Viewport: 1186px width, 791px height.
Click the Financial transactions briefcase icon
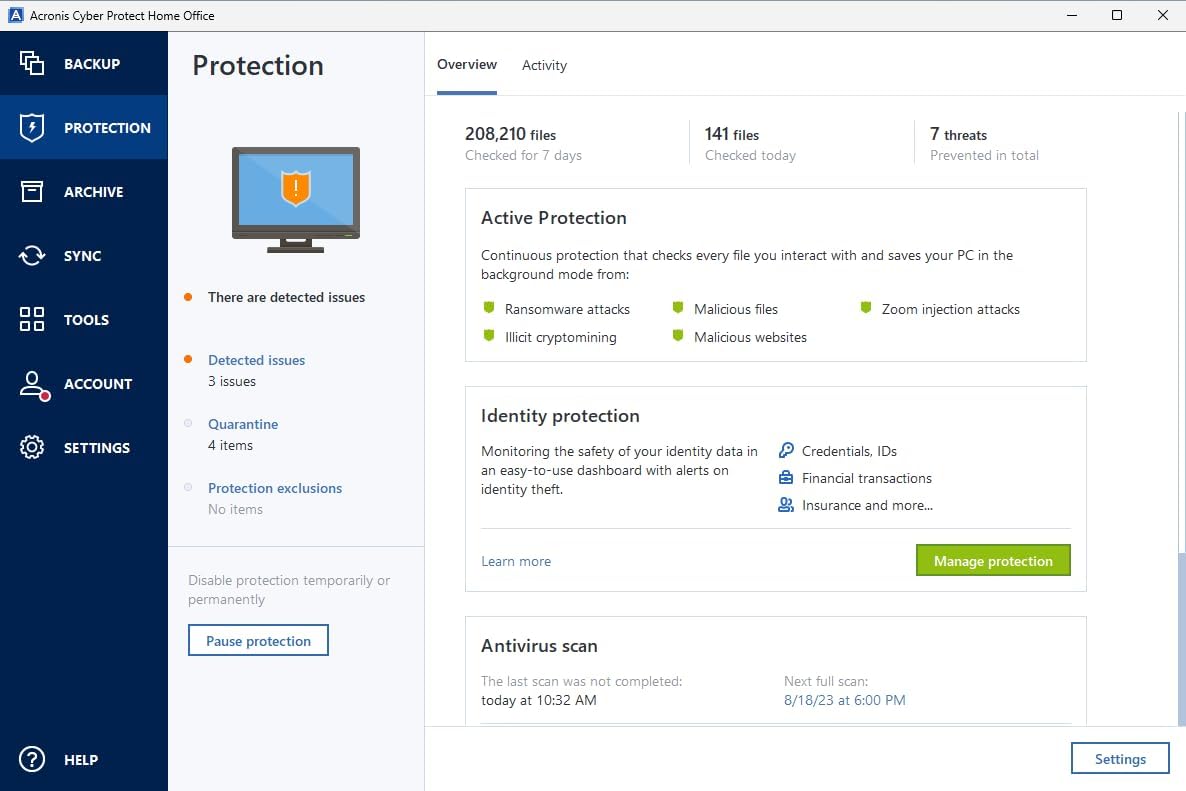point(785,478)
